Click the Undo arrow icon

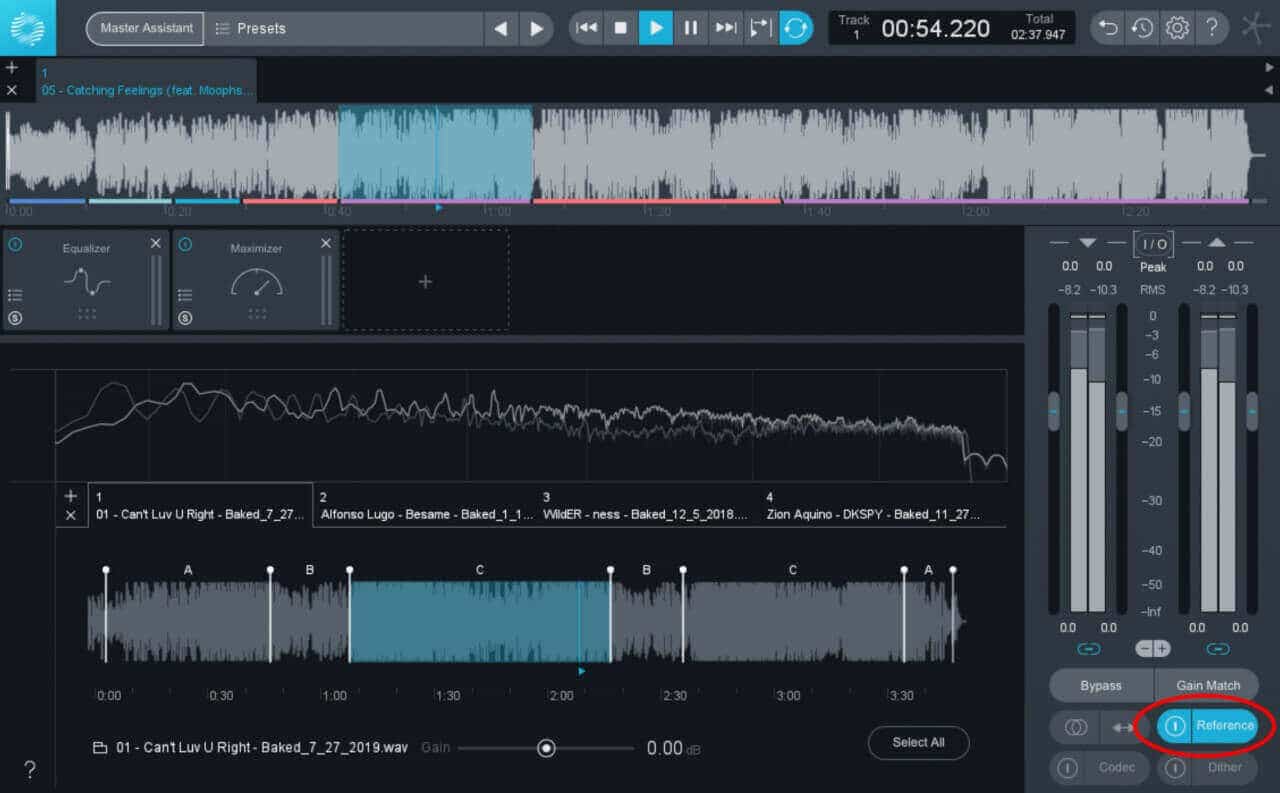point(1107,28)
